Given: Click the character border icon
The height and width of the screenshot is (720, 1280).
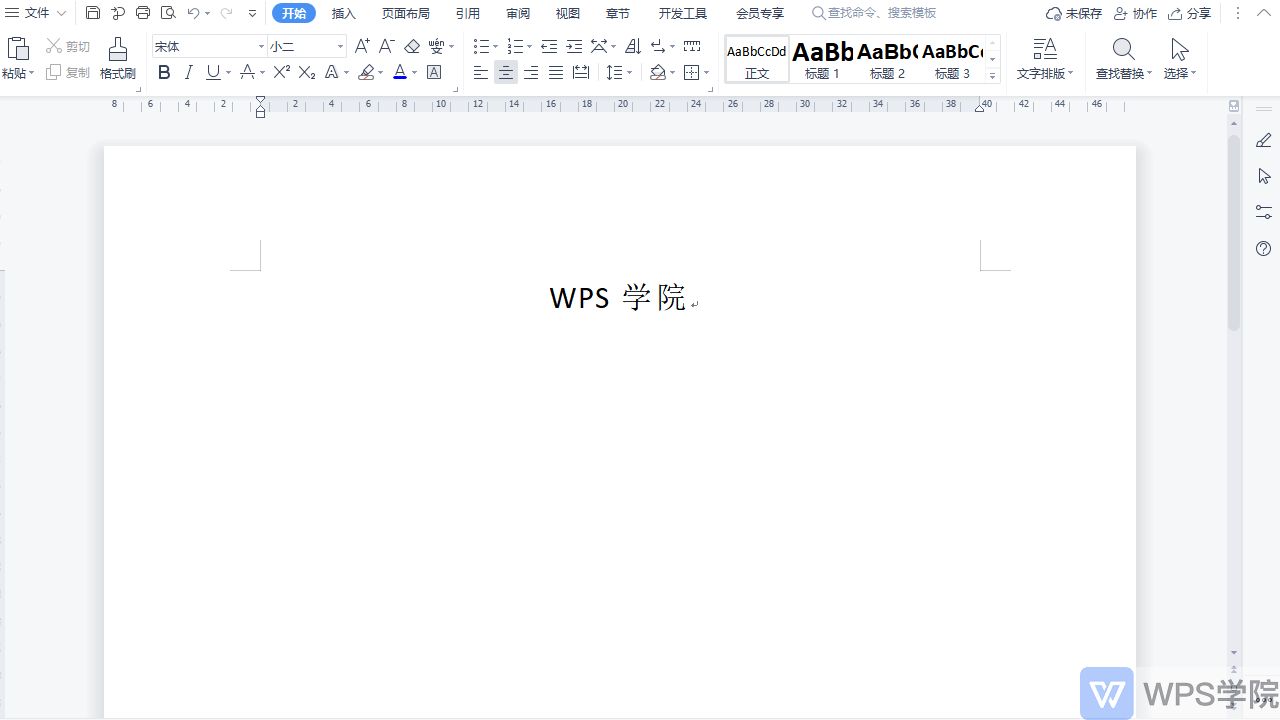Looking at the screenshot, I should [x=433, y=72].
